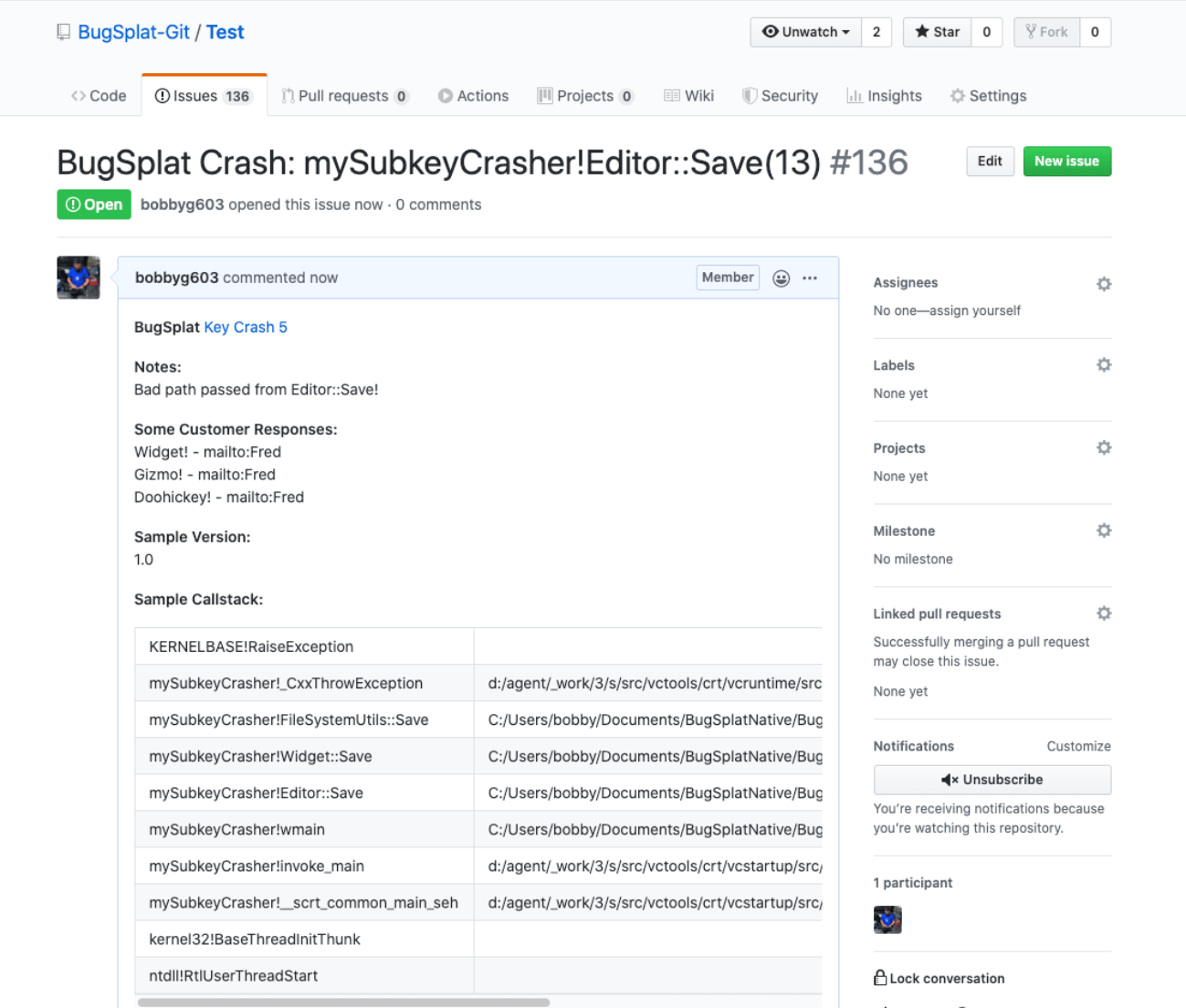Click the Milestone gear icon
The height and width of the screenshot is (1008, 1186).
[1104, 530]
